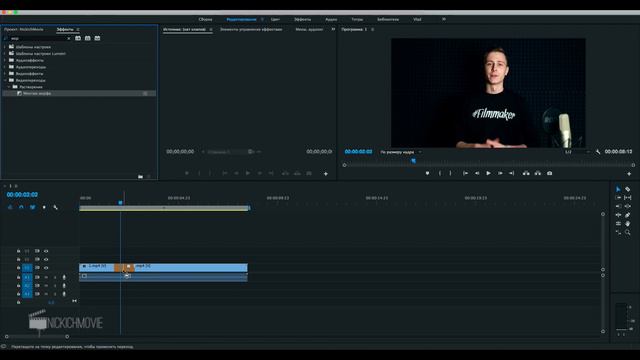Export a frame with the camera icon
The image size is (640, 360).
point(549,173)
